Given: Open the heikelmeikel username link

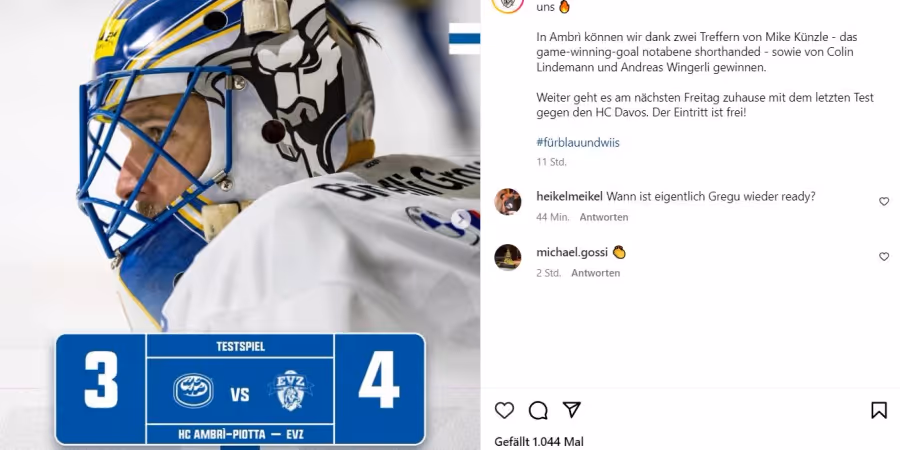Looking at the screenshot, I should click(569, 196).
